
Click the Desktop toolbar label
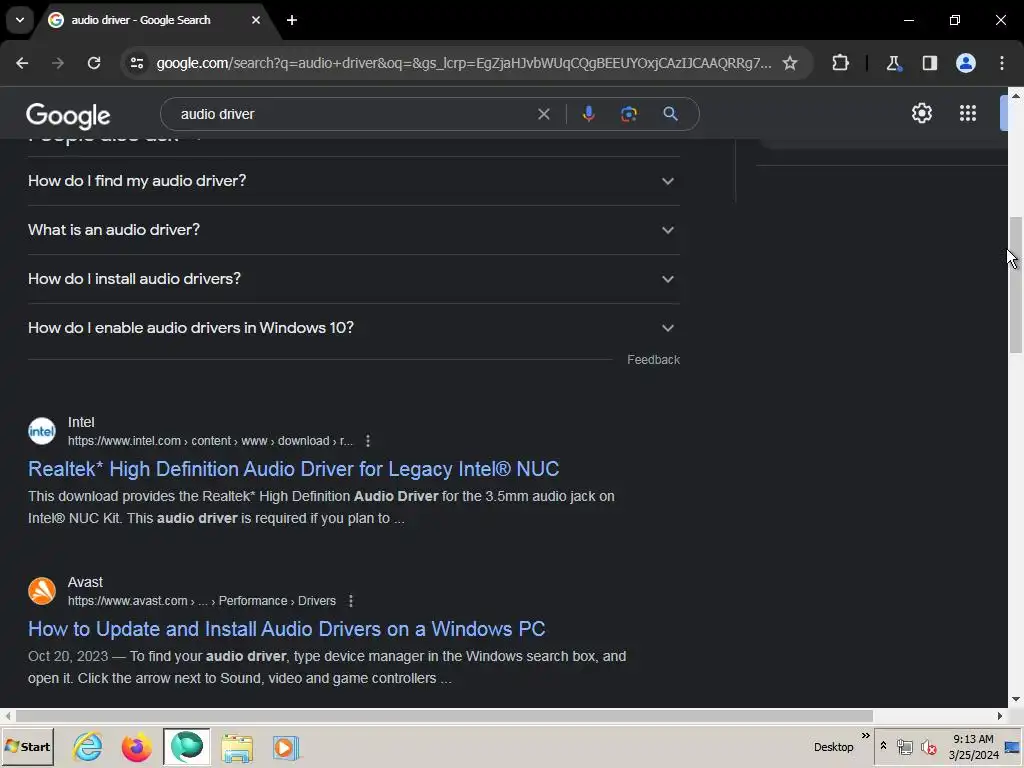833,747
